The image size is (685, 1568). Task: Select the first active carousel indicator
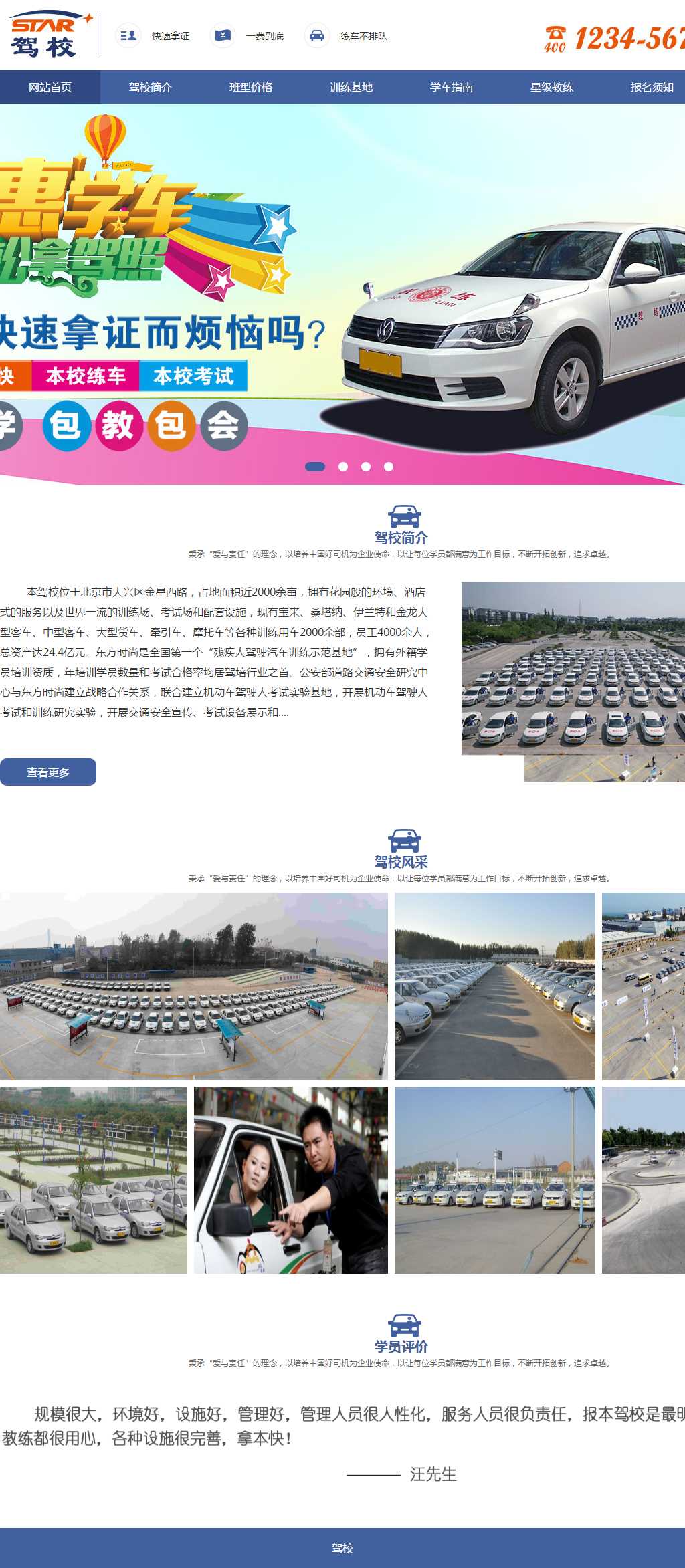coord(315,467)
